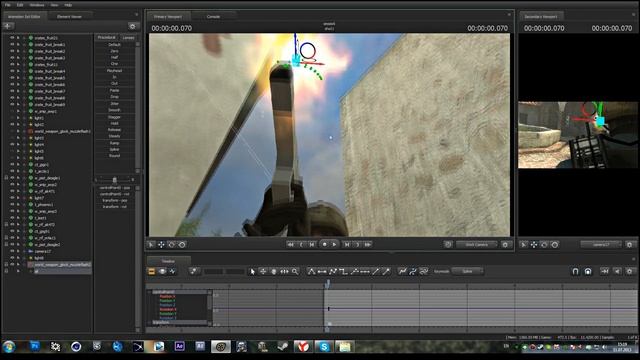Open the File menu
Image resolution: width=640 pixels, height=360 pixels.
tap(8, 5)
